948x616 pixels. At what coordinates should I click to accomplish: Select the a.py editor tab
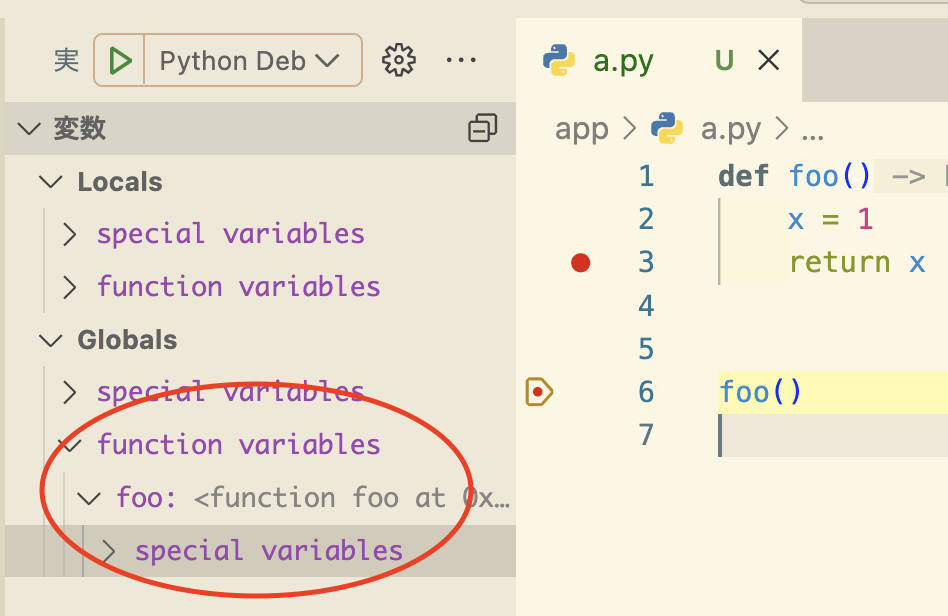[x=623, y=60]
